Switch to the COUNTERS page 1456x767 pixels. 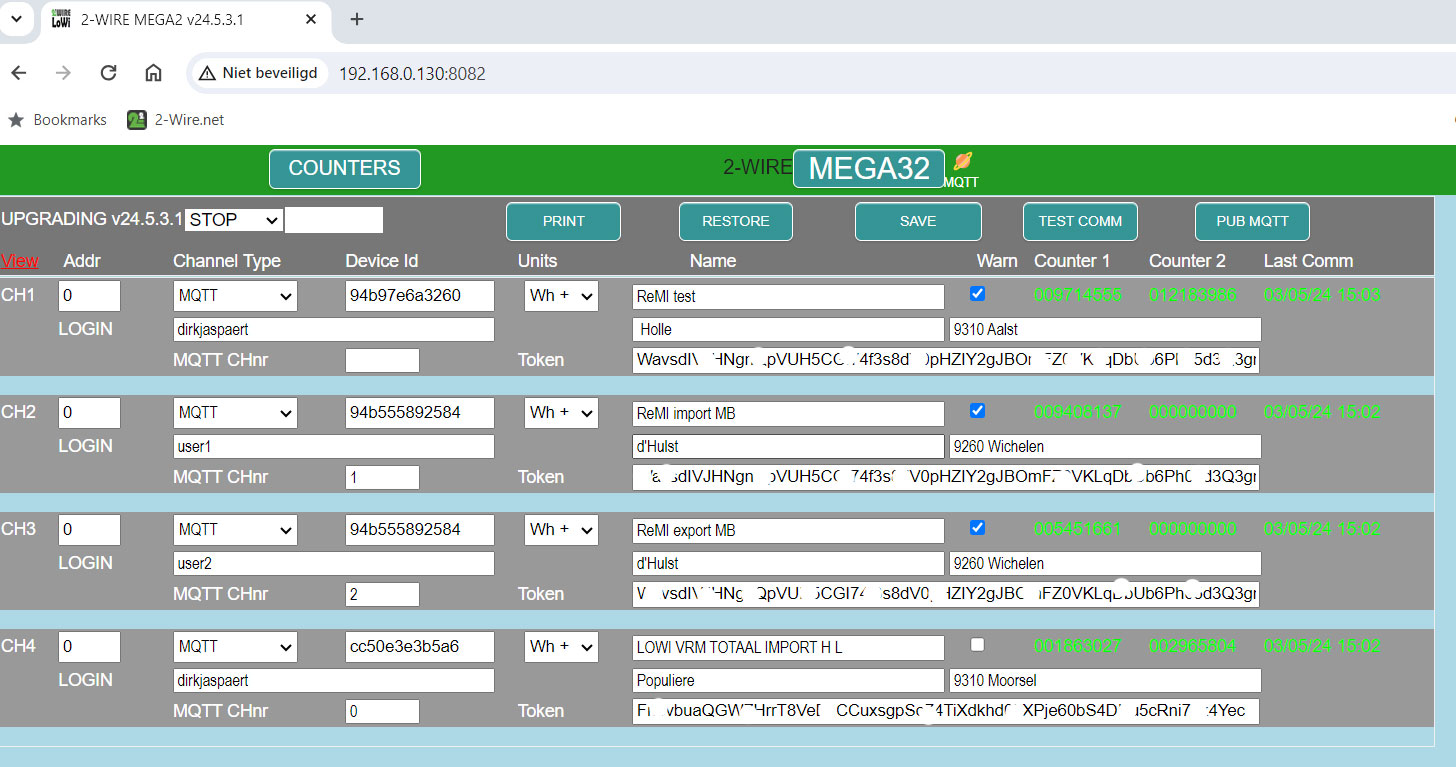tap(345, 169)
